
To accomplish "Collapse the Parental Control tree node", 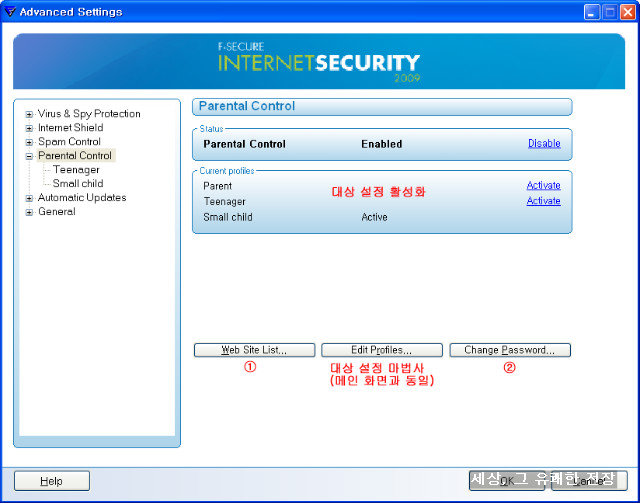I will point(29,156).
